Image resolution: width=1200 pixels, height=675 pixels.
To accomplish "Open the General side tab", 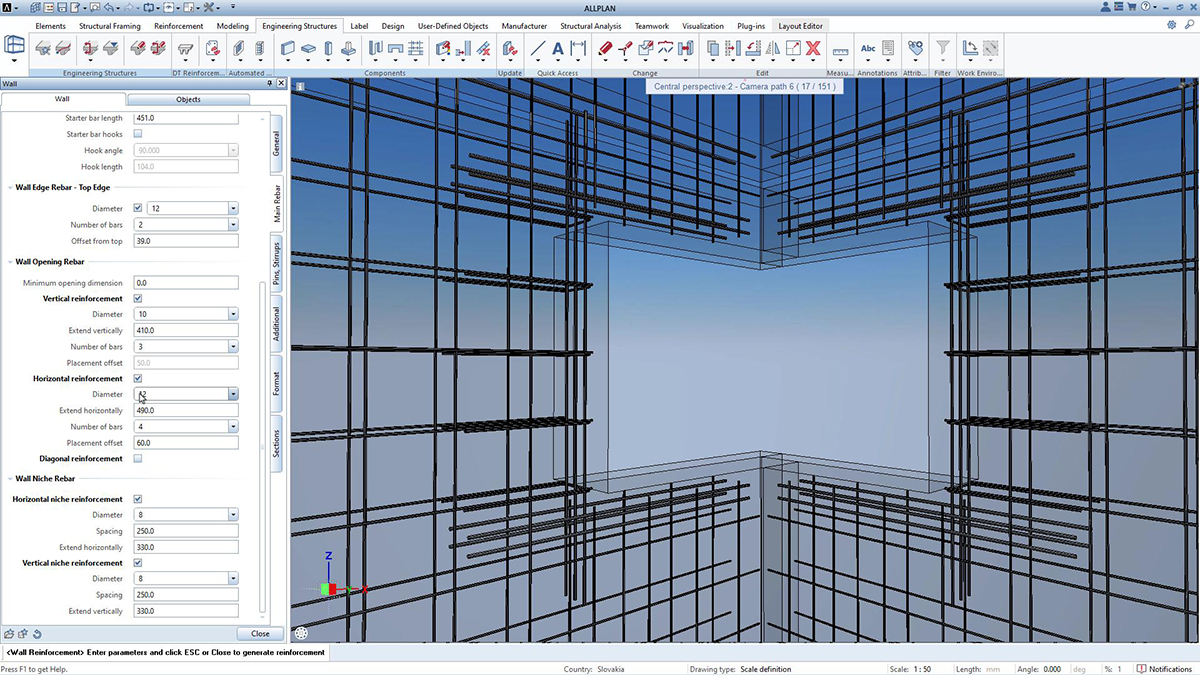I will tap(277, 144).
